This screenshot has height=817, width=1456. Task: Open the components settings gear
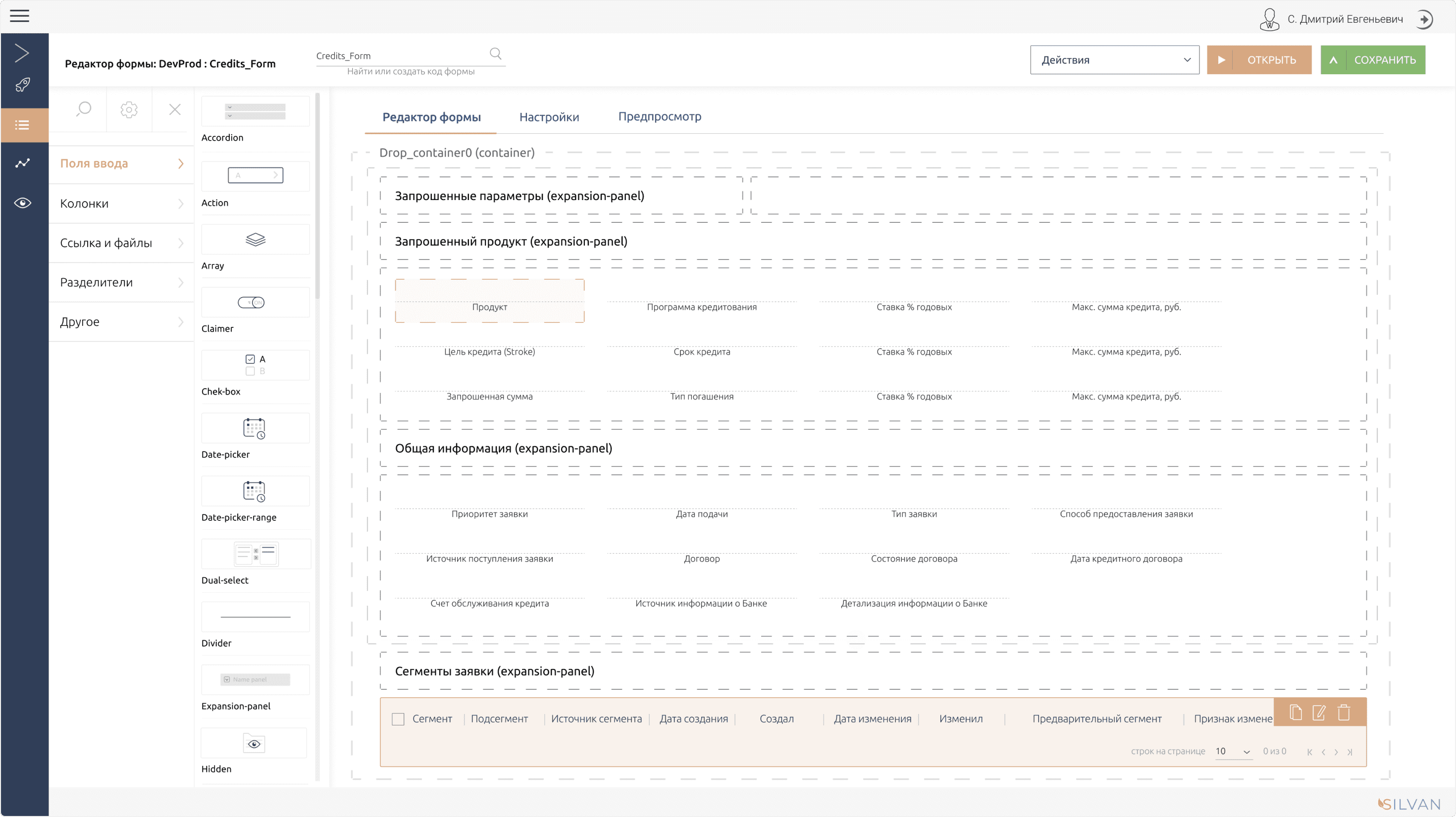click(x=129, y=109)
